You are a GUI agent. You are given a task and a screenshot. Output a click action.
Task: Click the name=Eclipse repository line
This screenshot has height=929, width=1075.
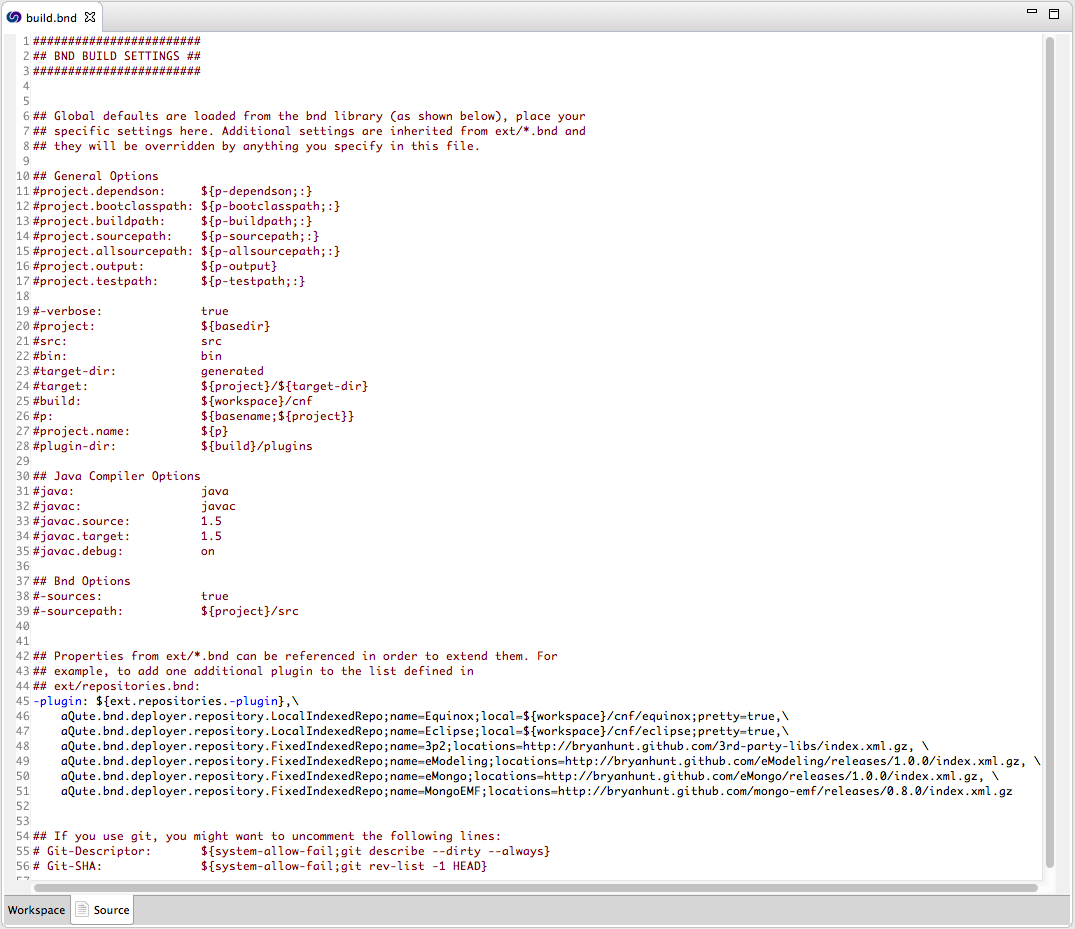tap(424, 732)
